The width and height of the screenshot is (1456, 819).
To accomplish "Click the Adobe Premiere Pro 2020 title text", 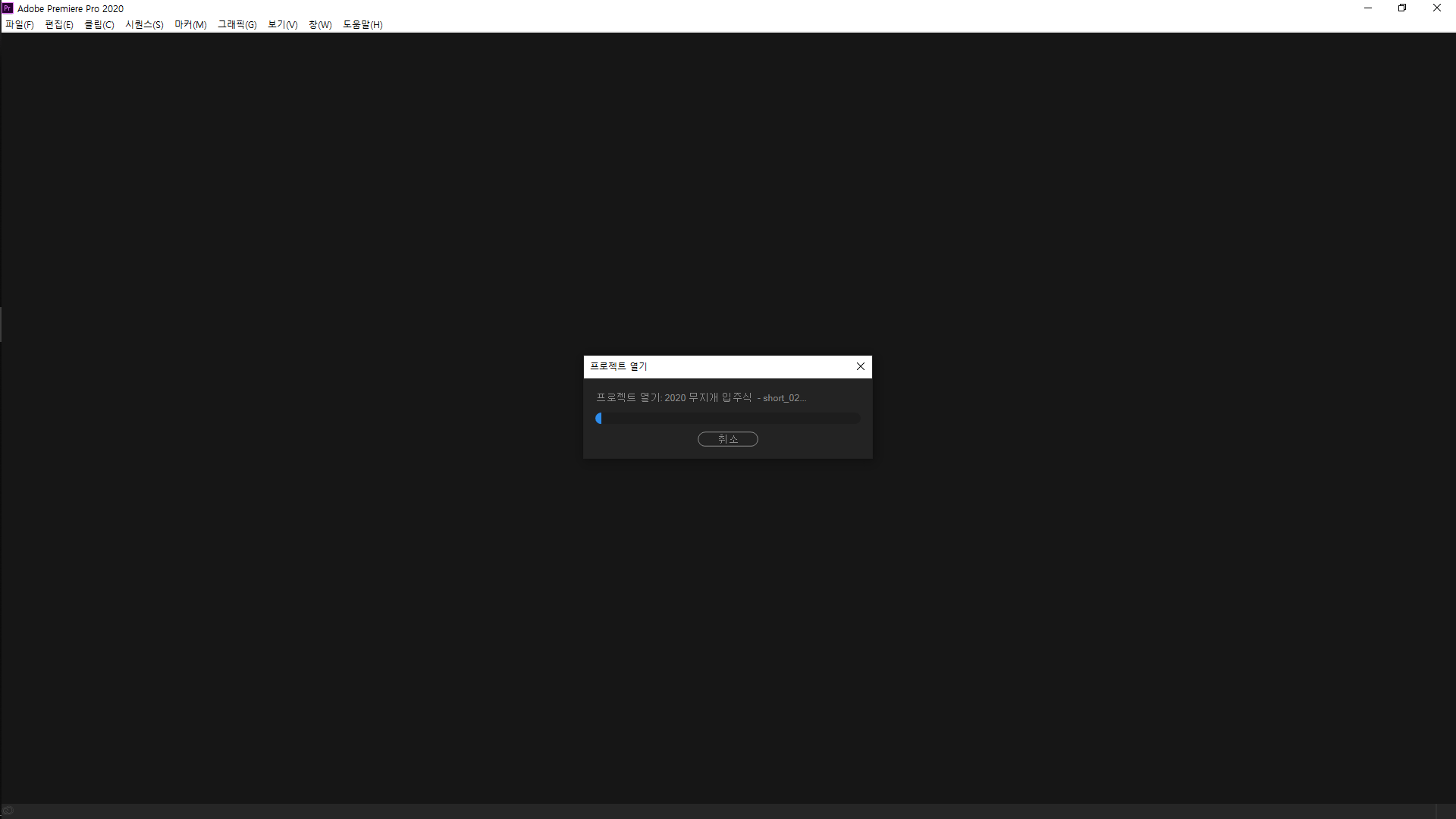I will click(72, 8).
